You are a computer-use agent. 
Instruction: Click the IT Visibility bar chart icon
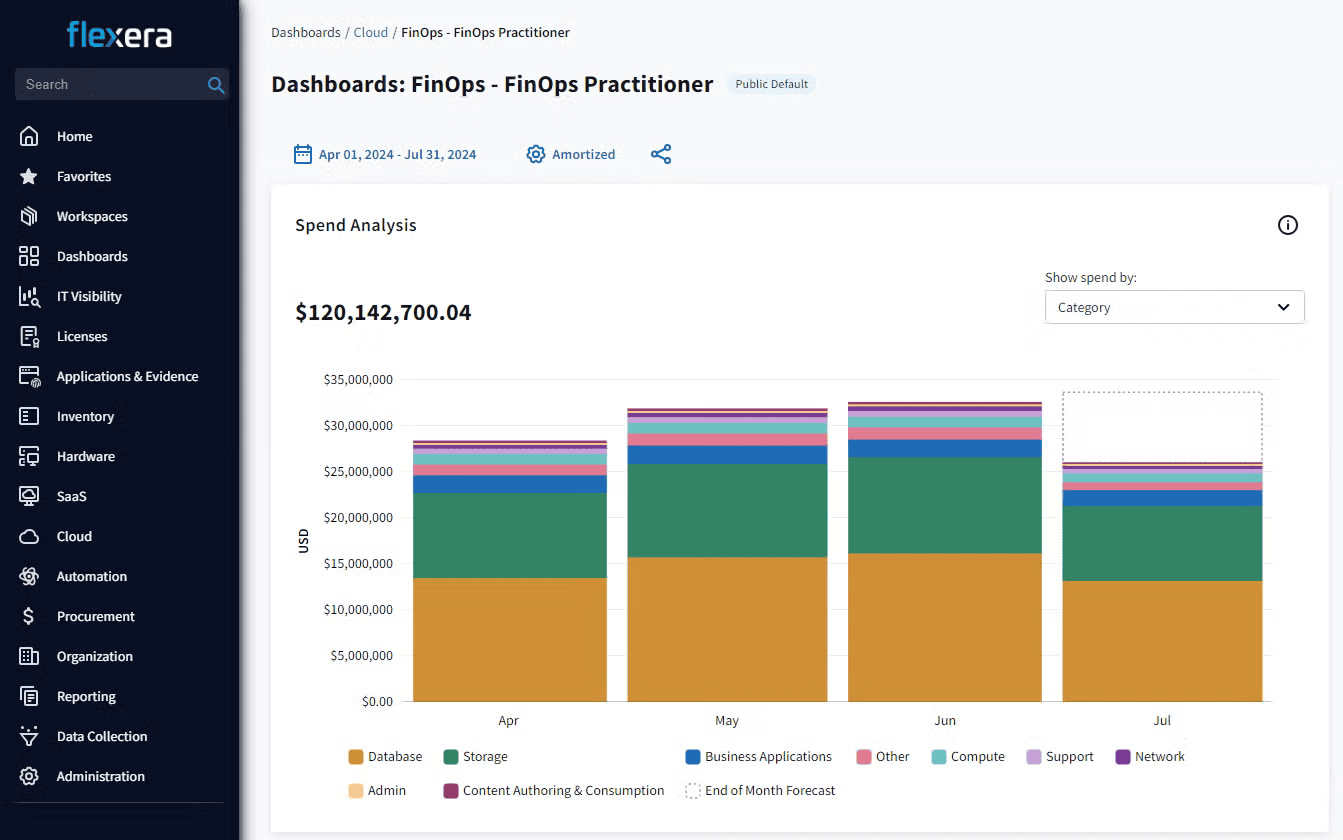point(28,296)
